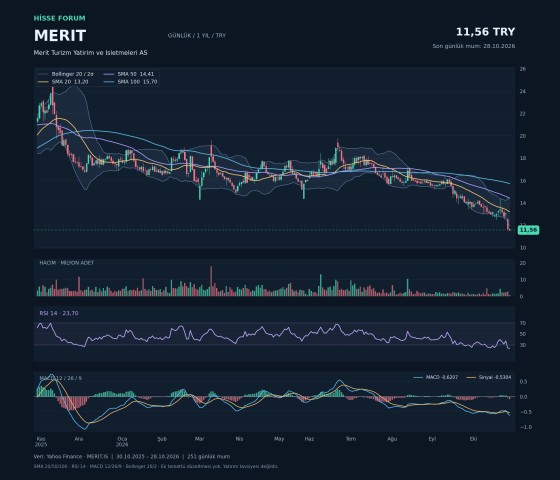Viewport: 560px width, 480px height.
Task: Click the HİSSE FORUM header label
Action: [60, 18]
